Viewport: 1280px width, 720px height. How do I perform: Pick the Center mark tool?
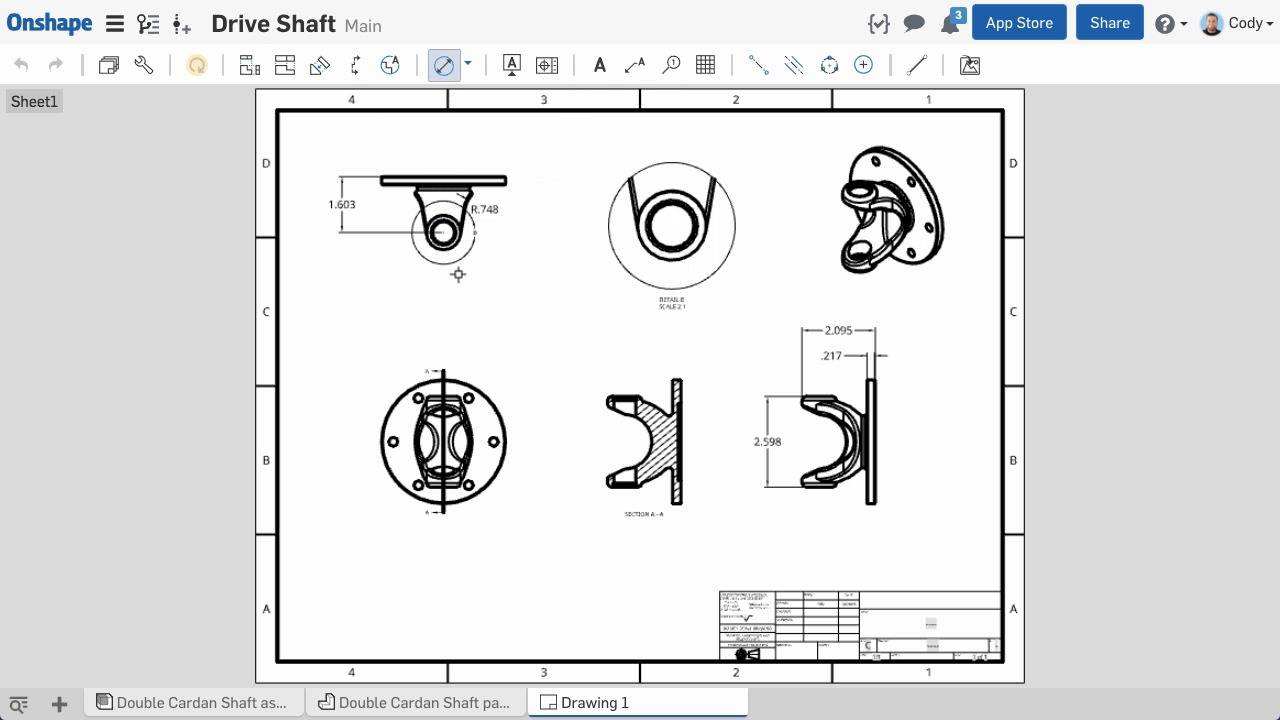click(x=862, y=64)
